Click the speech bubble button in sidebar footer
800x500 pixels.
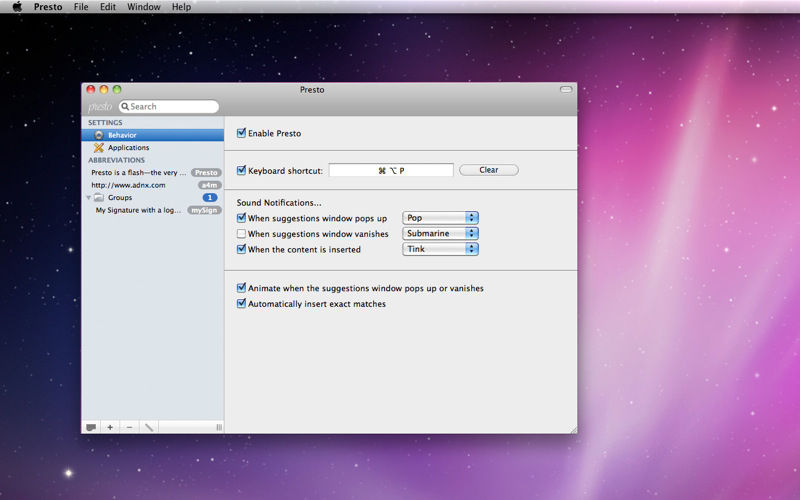[91, 427]
